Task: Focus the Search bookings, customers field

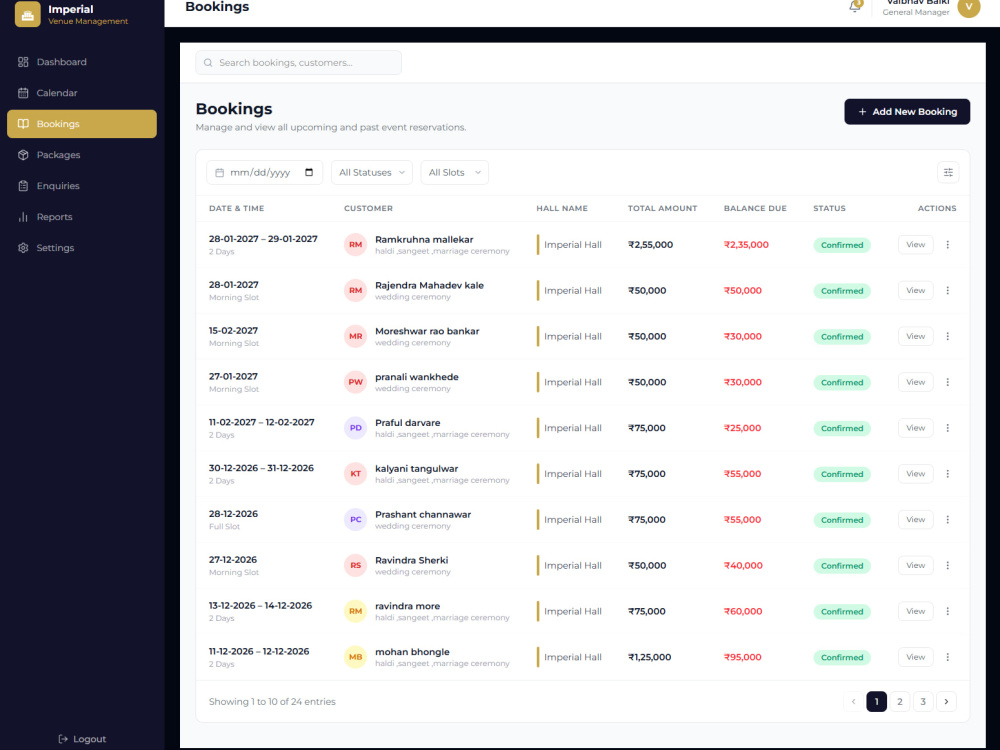Action: (x=298, y=62)
